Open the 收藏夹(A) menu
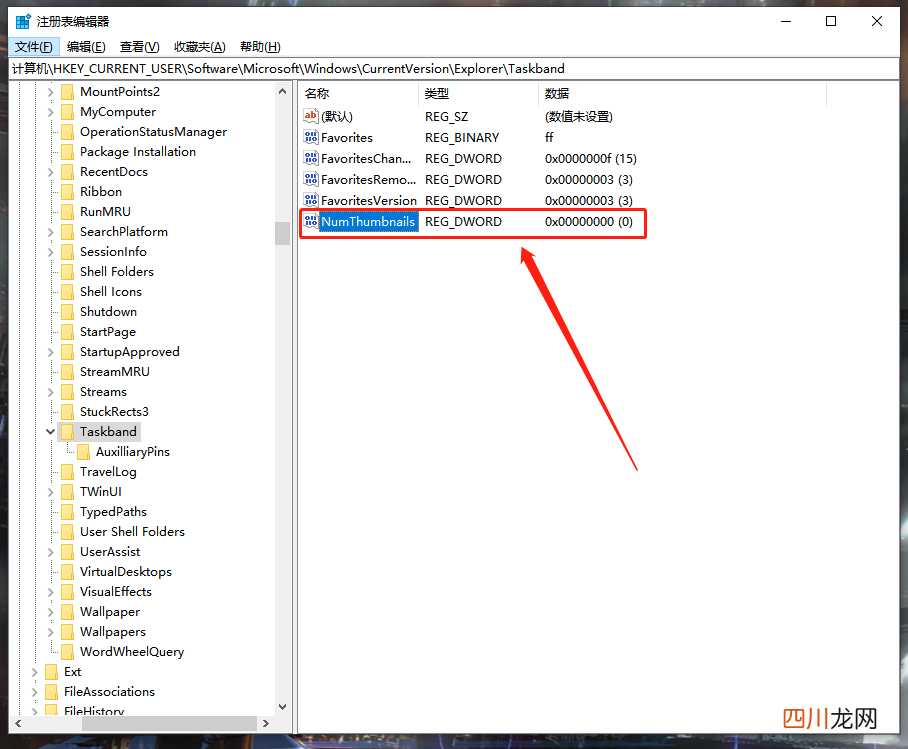Viewport: 908px width, 749px height. click(200, 47)
